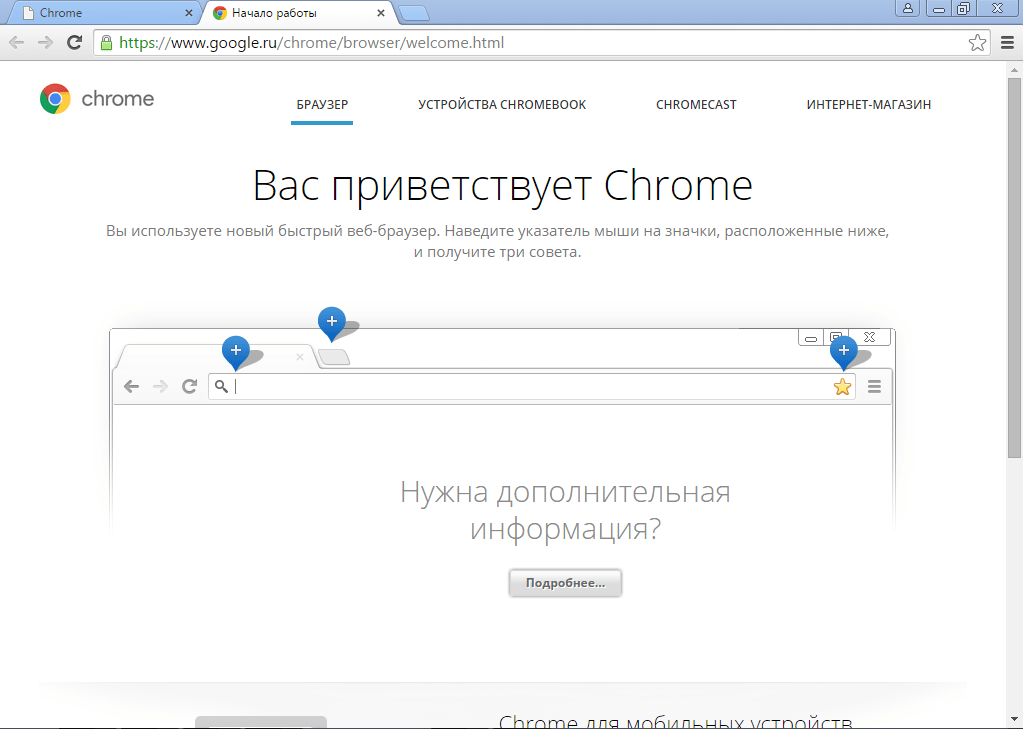Click the vertical scrollbar thumb

tap(1015, 268)
